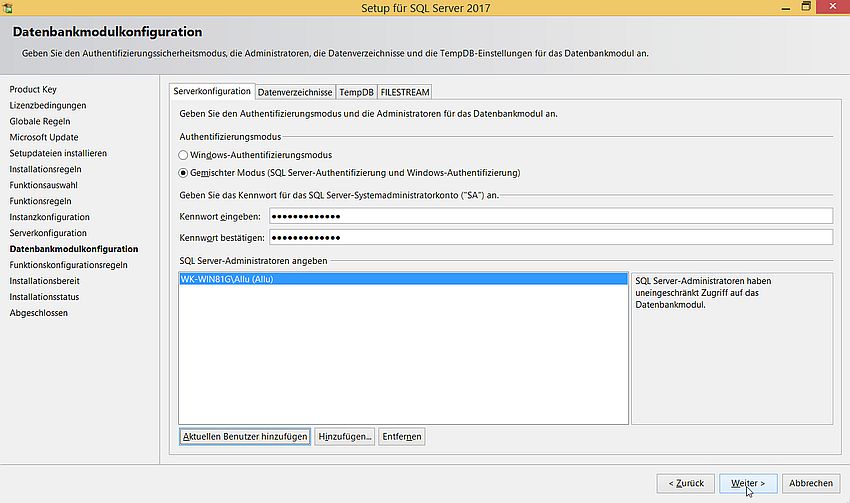Image resolution: width=850 pixels, height=503 pixels.
Task: Click Funktionsregeln step in sidebar
Action: click(x=40, y=201)
